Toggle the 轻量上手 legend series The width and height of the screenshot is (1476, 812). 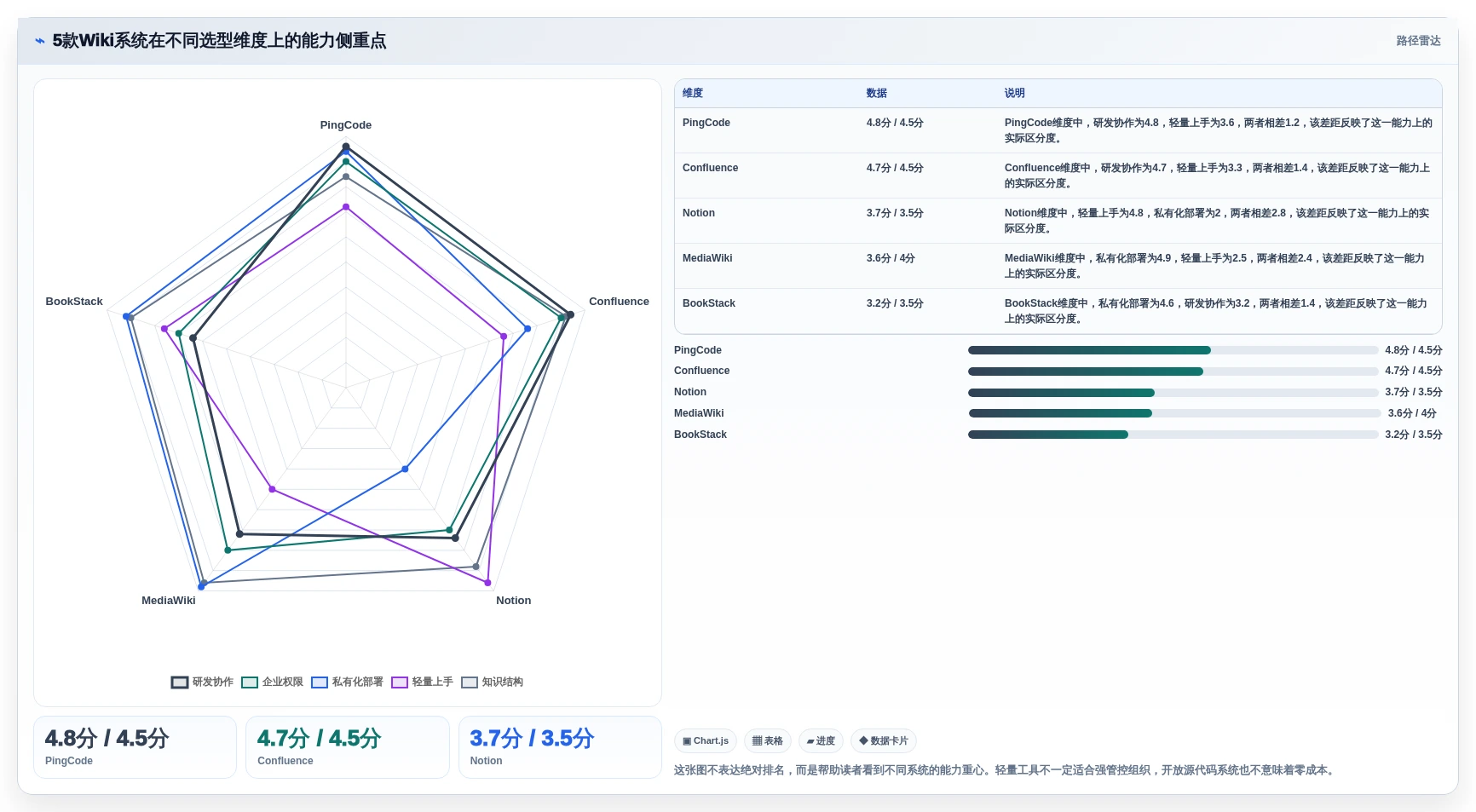click(422, 682)
